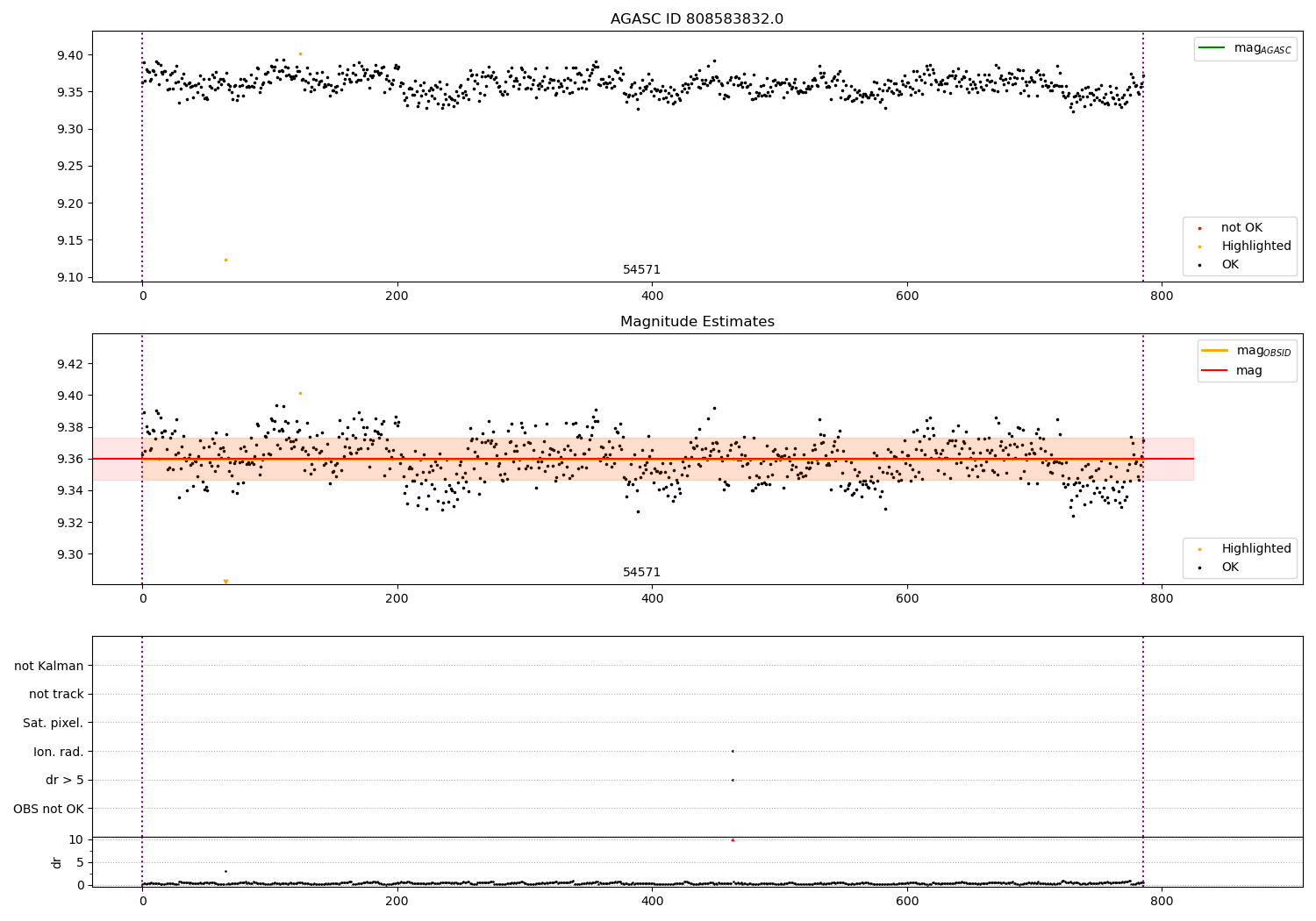The image size is (1316, 921).
Task: Click 'OK' legend entry in top plot
Action: point(1230,265)
